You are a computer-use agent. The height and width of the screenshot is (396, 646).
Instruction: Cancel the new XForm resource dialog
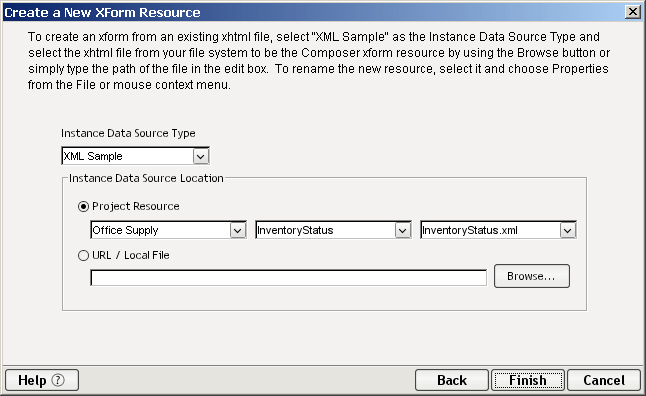pyautogui.click(x=604, y=380)
